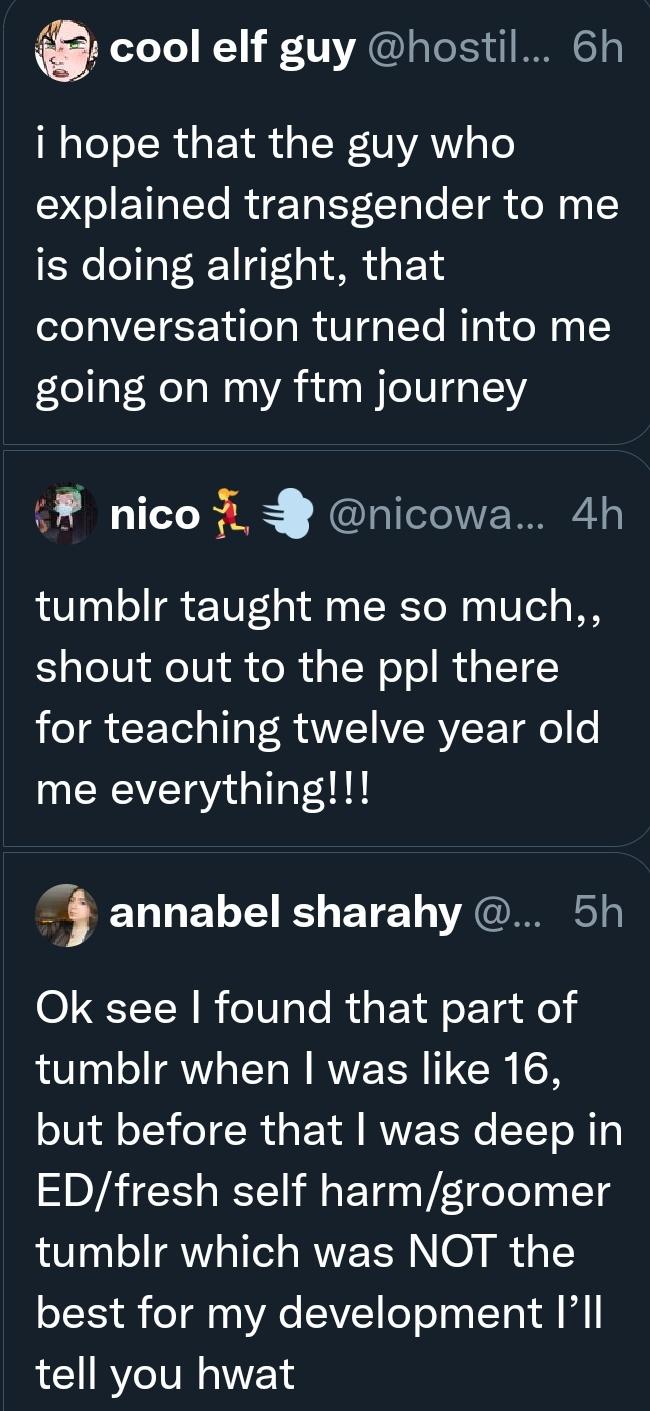The height and width of the screenshot is (1411, 650).
Task: Click the running person emoji beside nico
Action: tap(231, 516)
